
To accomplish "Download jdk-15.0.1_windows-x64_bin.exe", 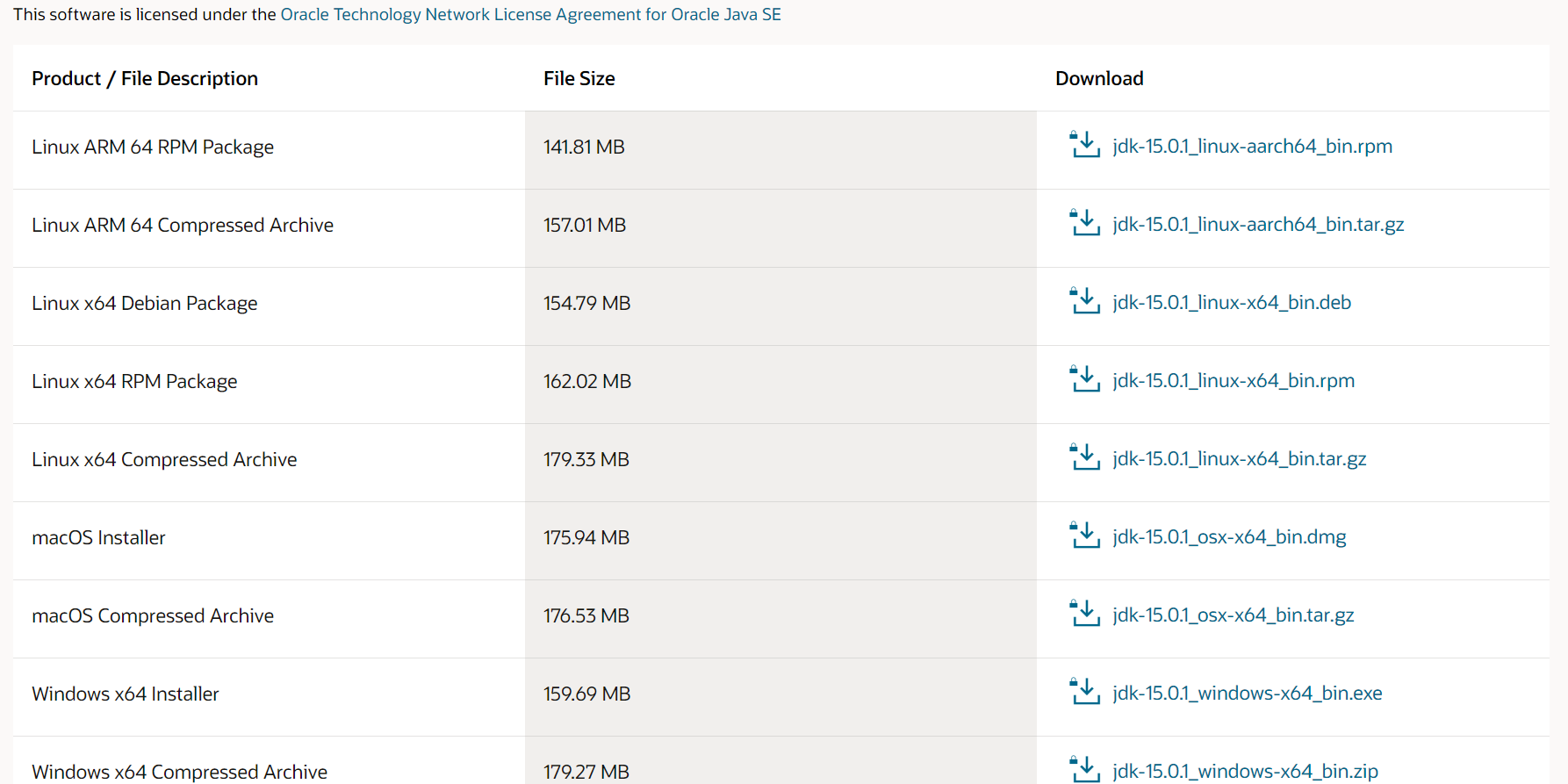I will pos(1248,694).
